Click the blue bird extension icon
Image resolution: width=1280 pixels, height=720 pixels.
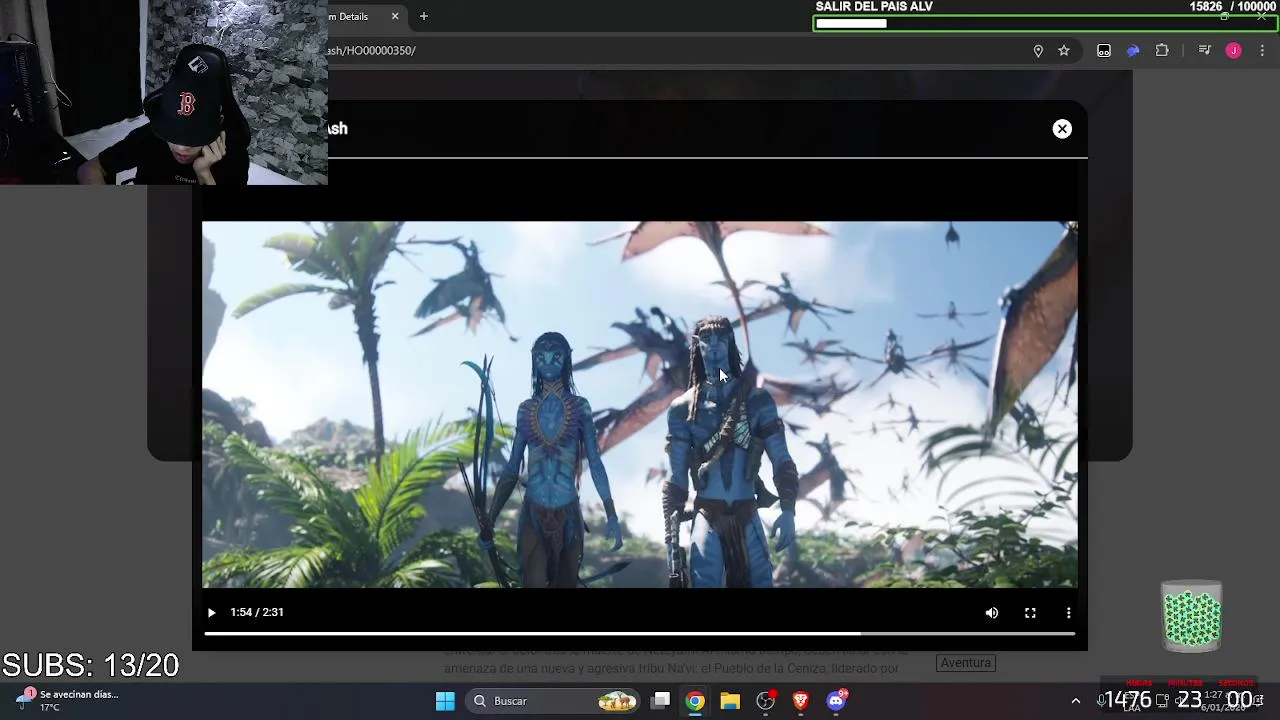(x=1133, y=51)
